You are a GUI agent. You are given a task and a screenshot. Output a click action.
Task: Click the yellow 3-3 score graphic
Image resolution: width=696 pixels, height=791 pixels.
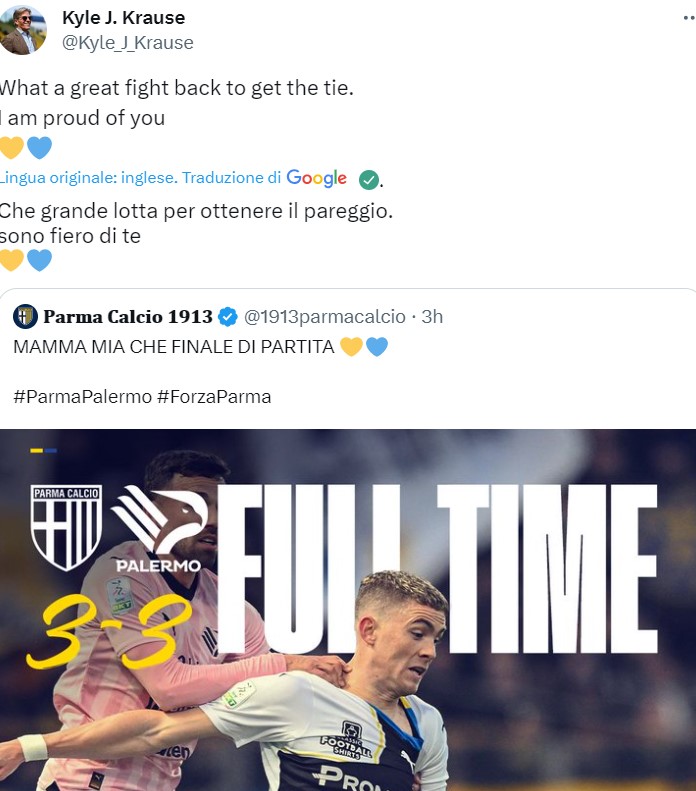coord(109,632)
